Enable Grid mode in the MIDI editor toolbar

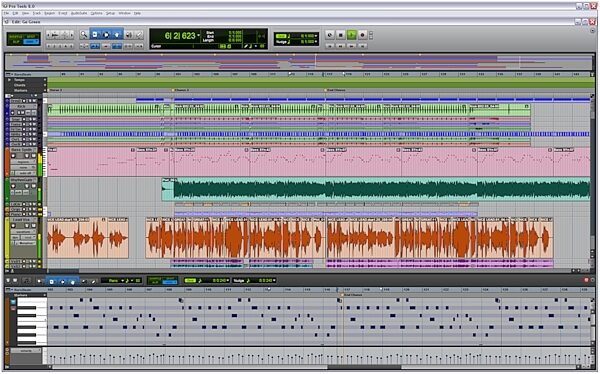pyautogui.click(x=170, y=282)
